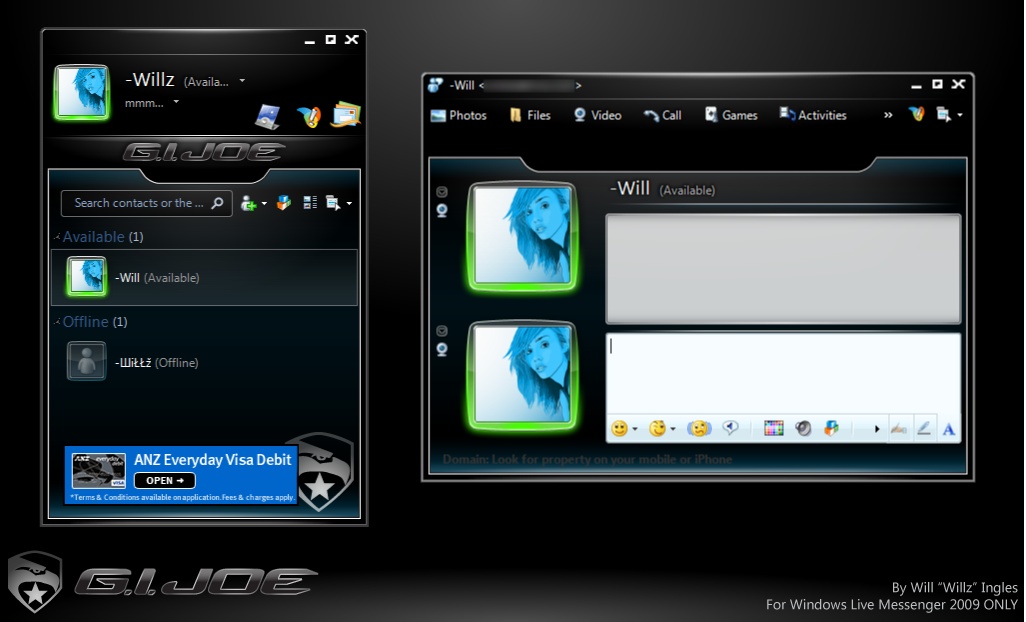The height and width of the screenshot is (622, 1026).
Task: Click the ANZ Everyday Visa Debit ad text
Action: click(x=213, y=460)
